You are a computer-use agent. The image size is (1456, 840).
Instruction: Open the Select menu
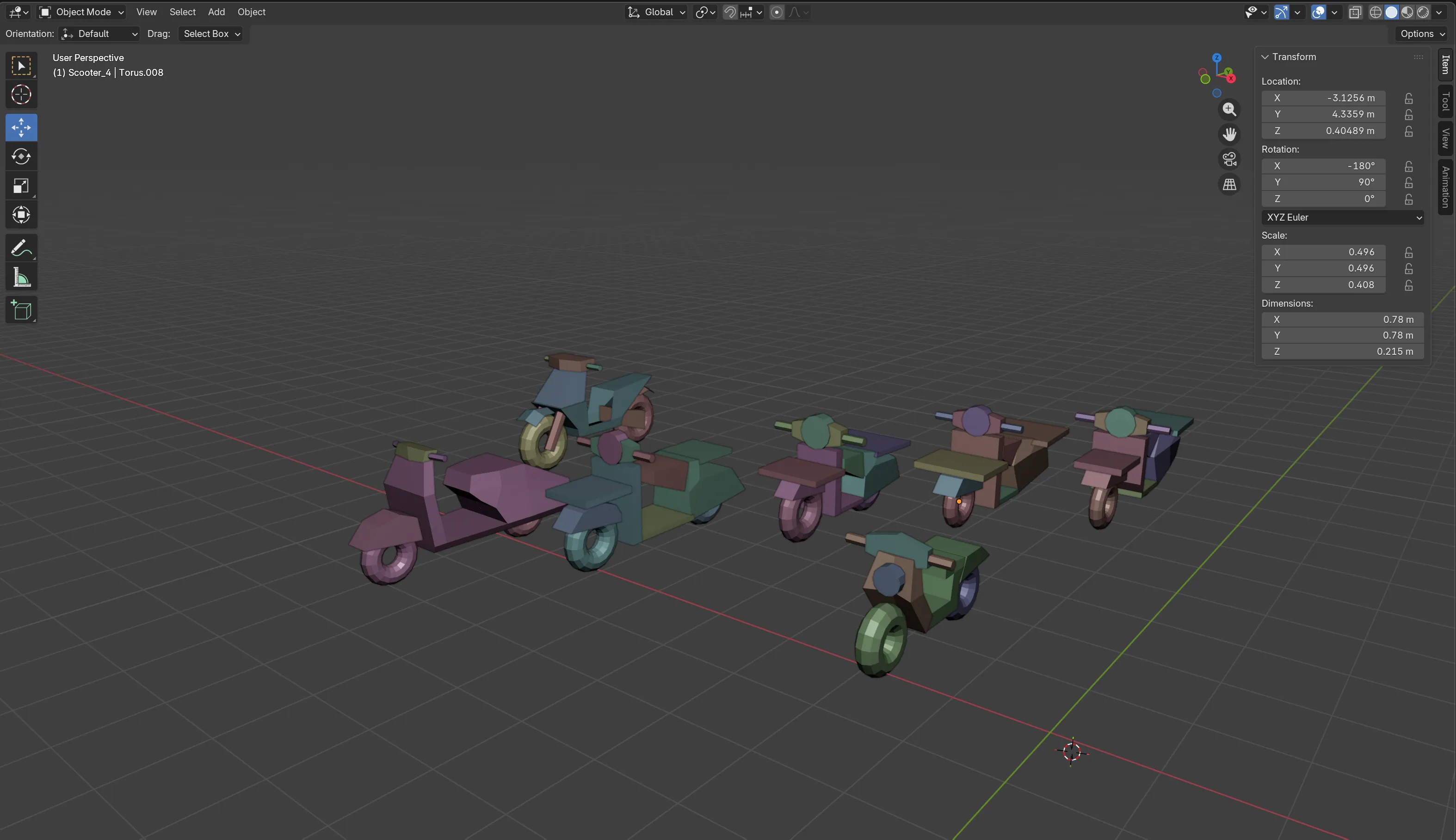(182, 12)
